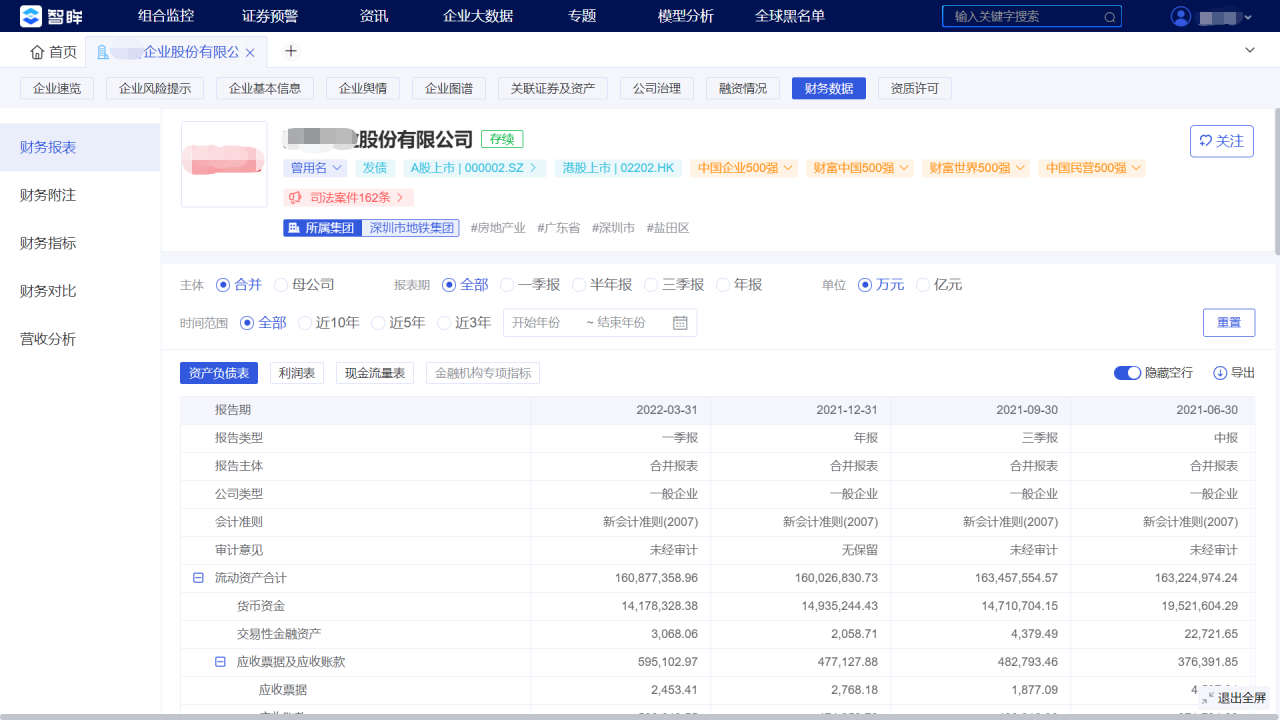
Task: Click the 智眸 logo icon
Action: [31, 16]
